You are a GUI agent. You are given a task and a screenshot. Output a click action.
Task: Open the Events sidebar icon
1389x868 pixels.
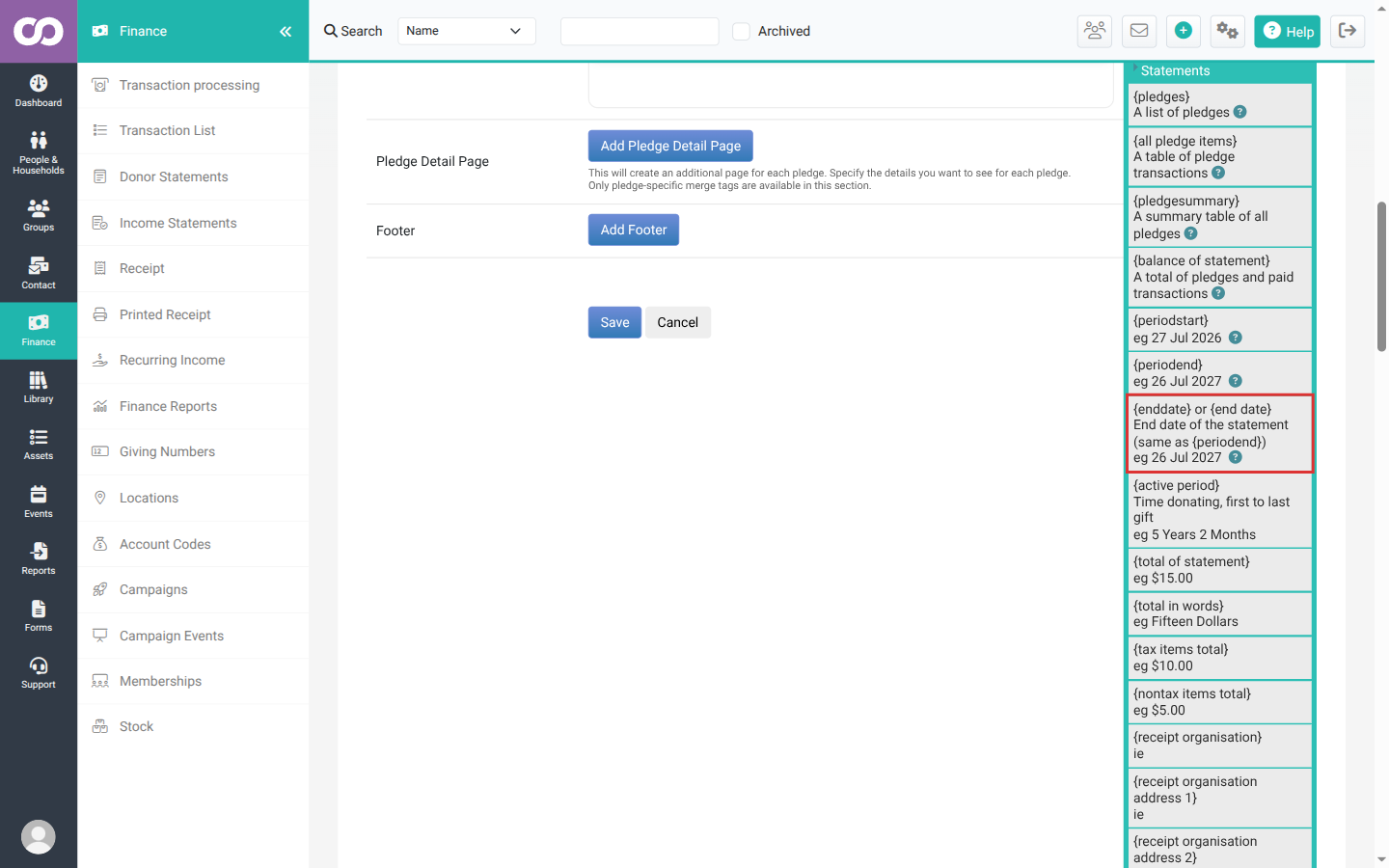tap(39, 502)
